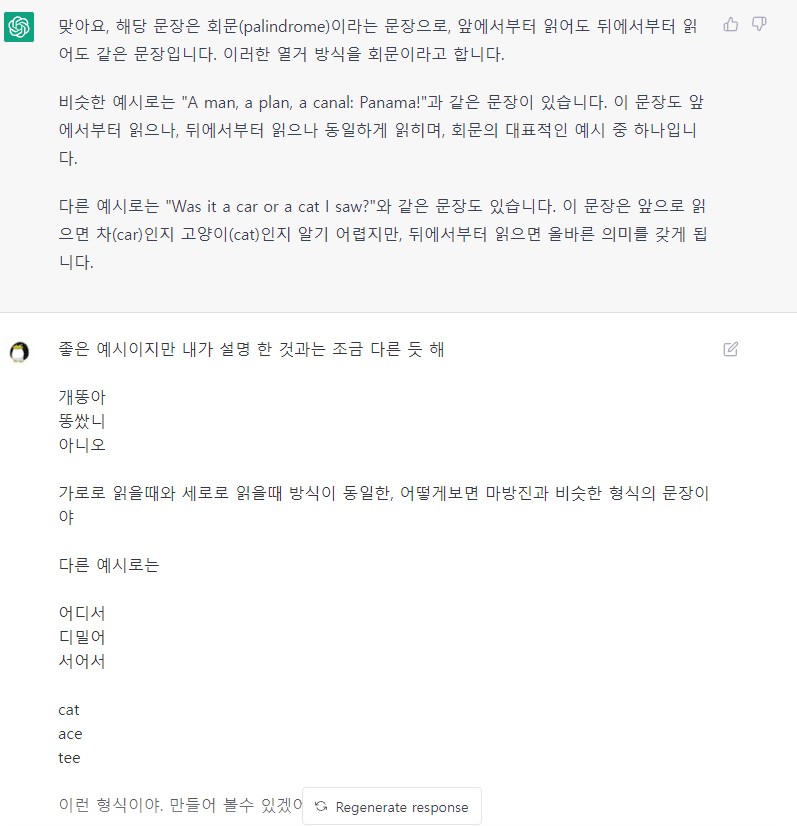
Task: Click the "아니오" line
Action: (x=82, y=445)
